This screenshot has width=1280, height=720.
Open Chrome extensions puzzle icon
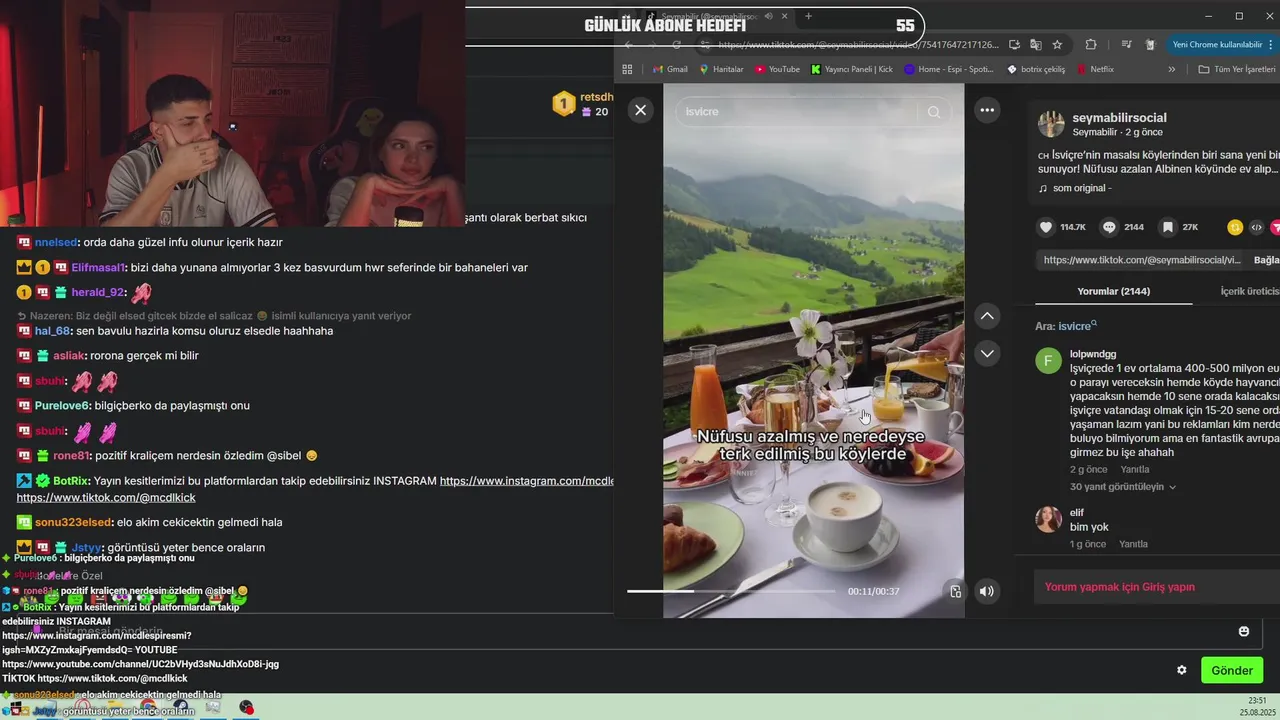tap(1091, 45)
